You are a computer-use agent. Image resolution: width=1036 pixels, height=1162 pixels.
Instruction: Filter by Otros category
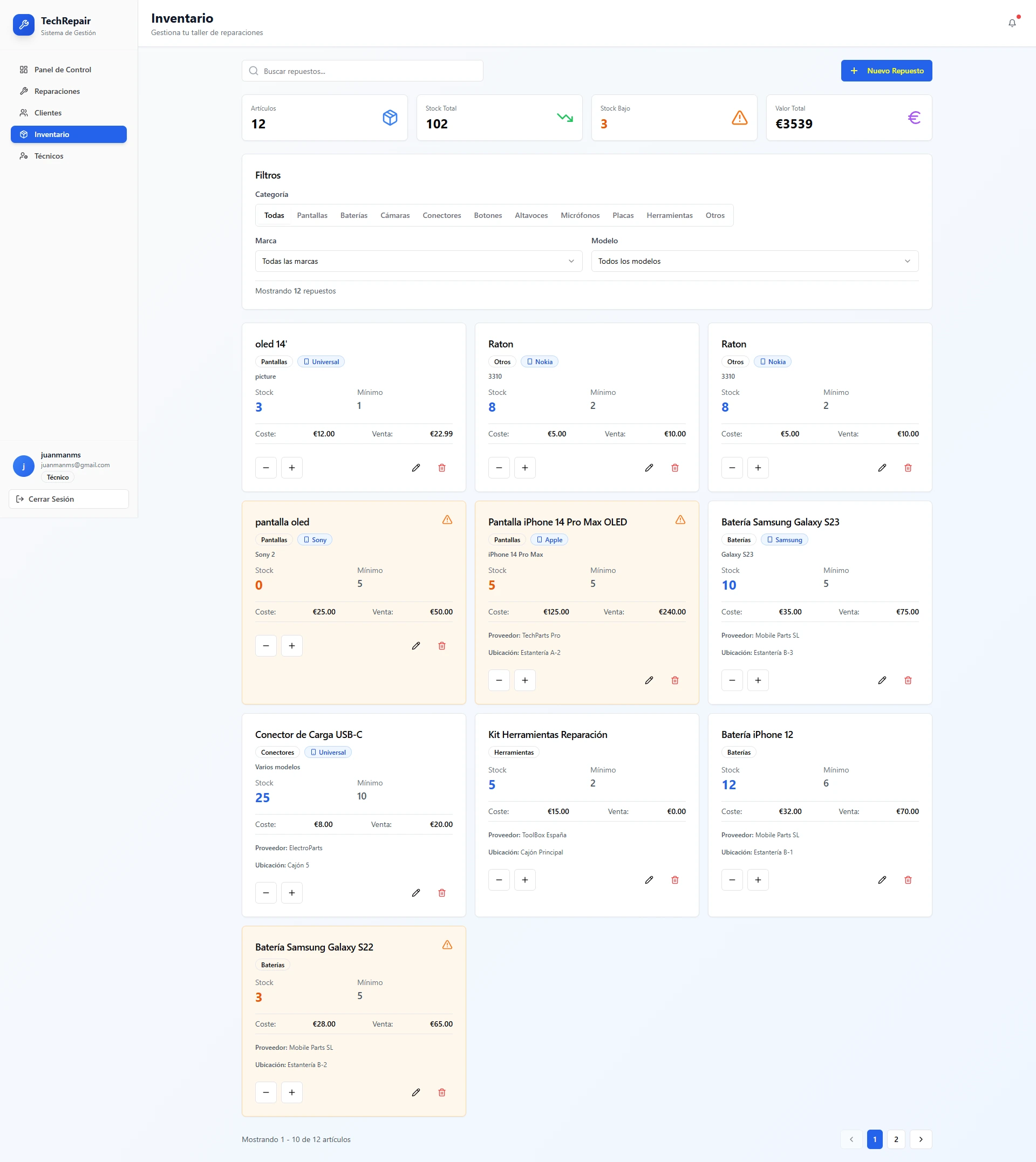[715, 215]
